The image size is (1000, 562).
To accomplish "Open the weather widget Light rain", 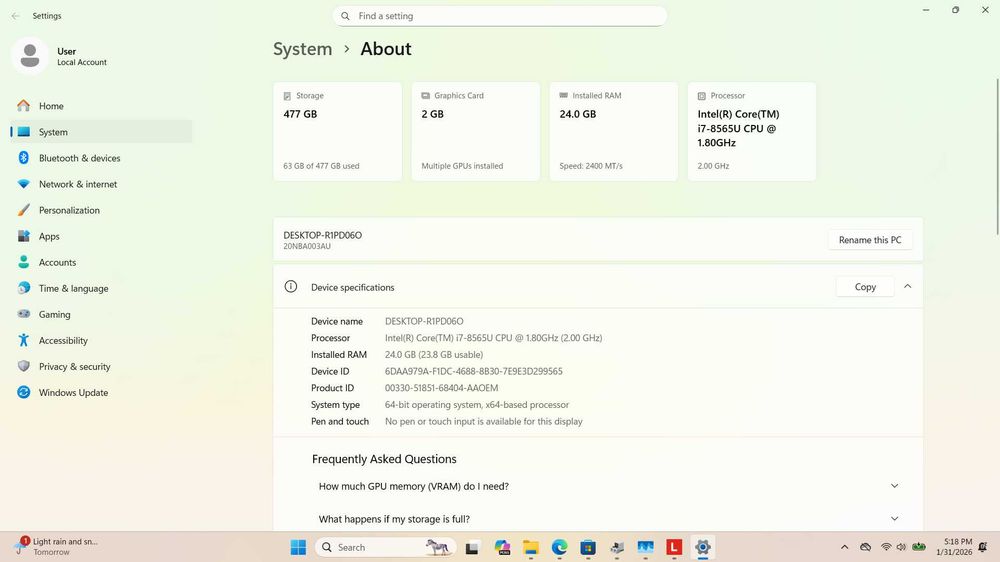I will [56, 547].
